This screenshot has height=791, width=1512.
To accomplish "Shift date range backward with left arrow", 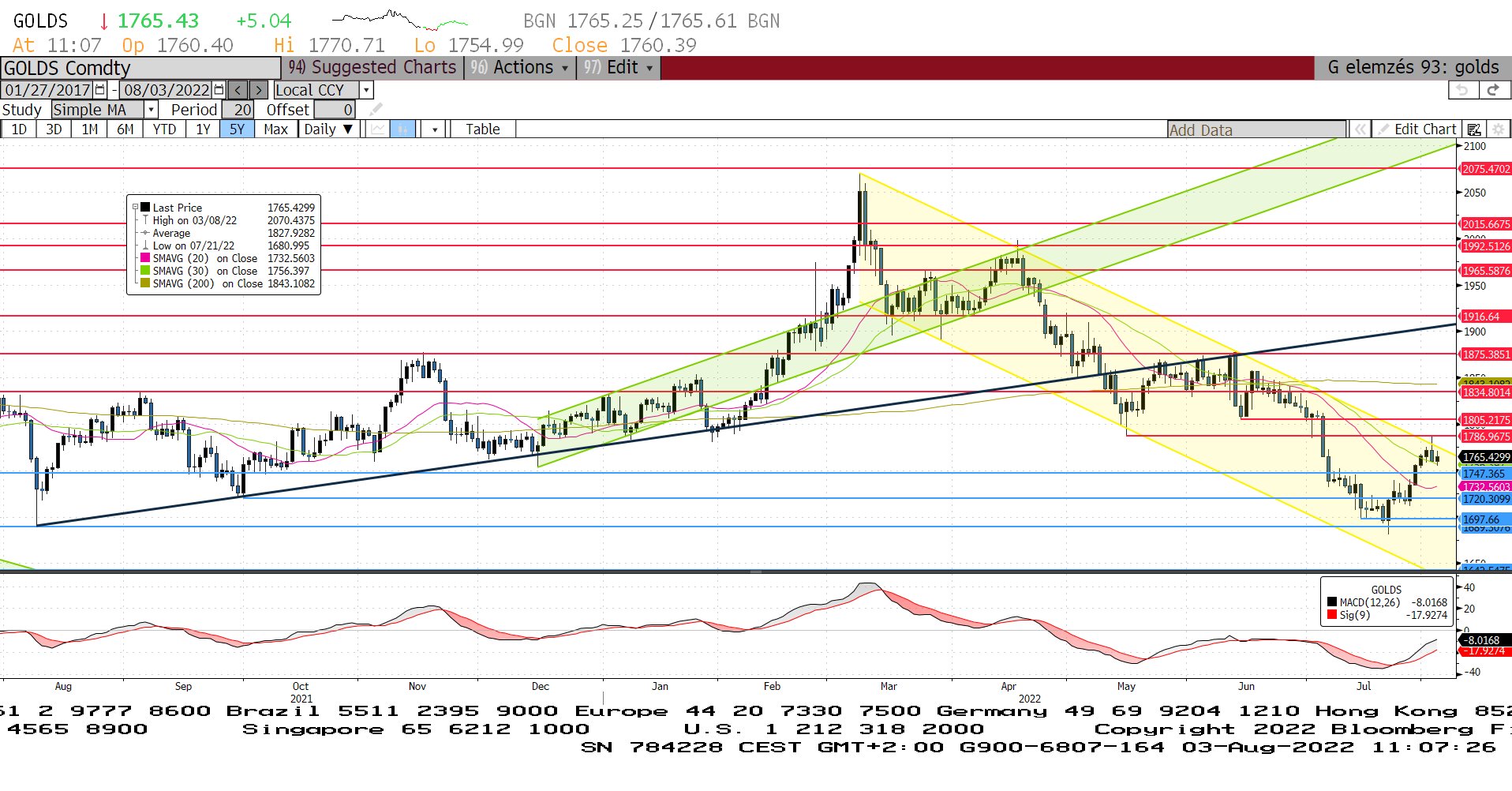I will coord(238,90).
